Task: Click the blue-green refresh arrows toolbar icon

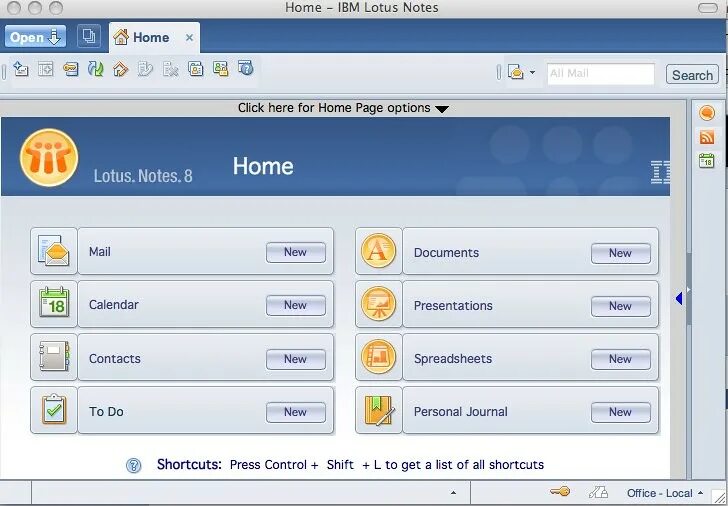Action: point(96,69)
